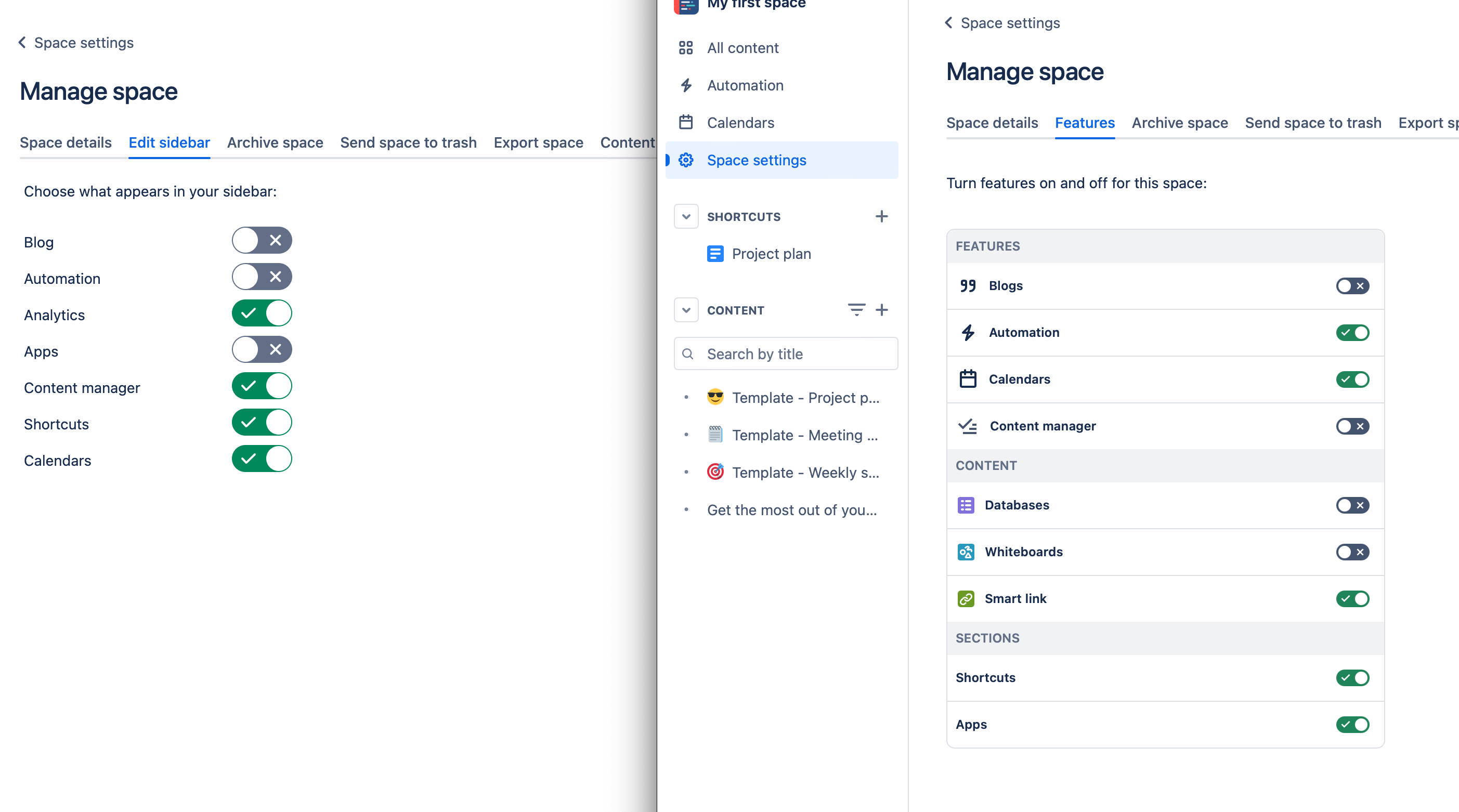The height and width of the screenshot is (812, 1459).
Task: Open the Send space to trash tab on right
Action: pyautogui.click(x=1312, y=123)
